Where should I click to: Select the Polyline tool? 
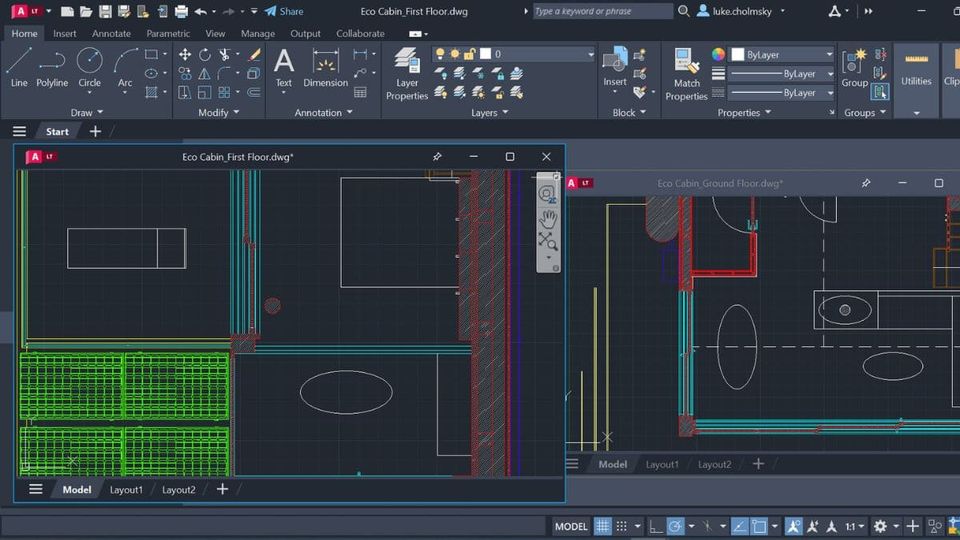(52, 67)
